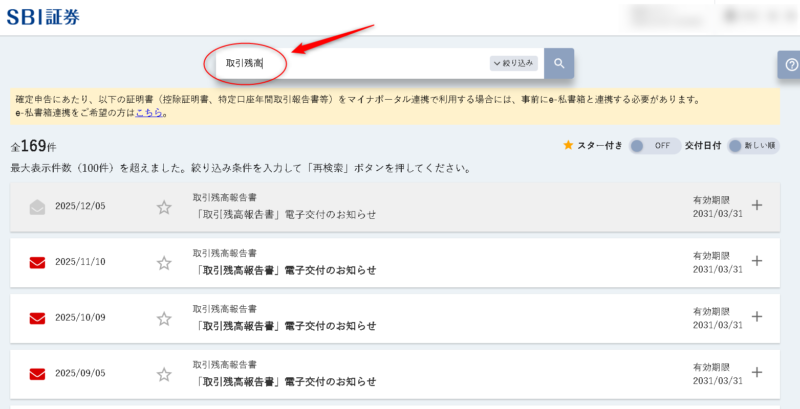Open the 2025/09/05 電子交付のお知らせ title

point(284,382)
